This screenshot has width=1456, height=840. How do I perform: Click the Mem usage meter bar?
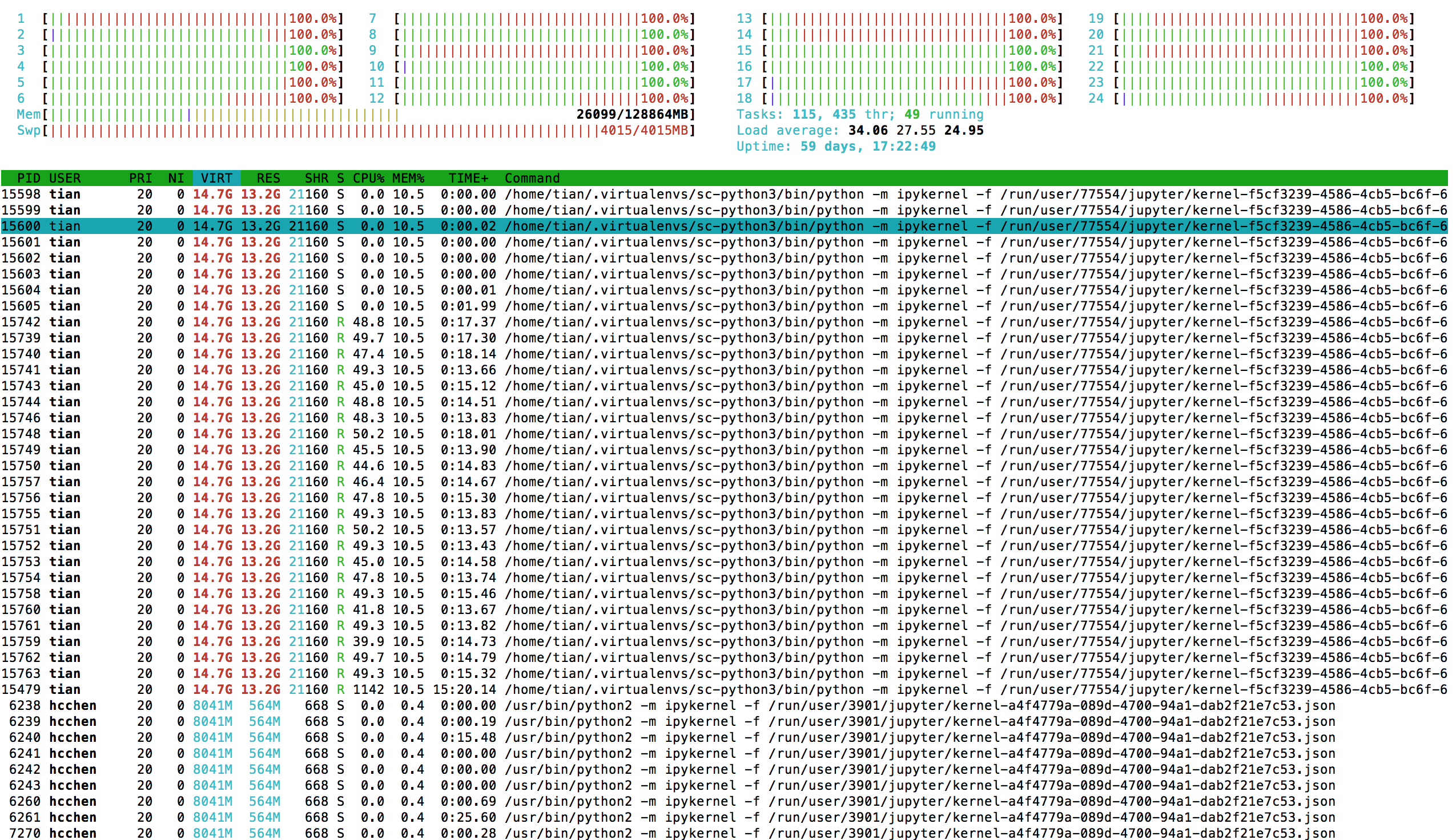click(356, 114)
